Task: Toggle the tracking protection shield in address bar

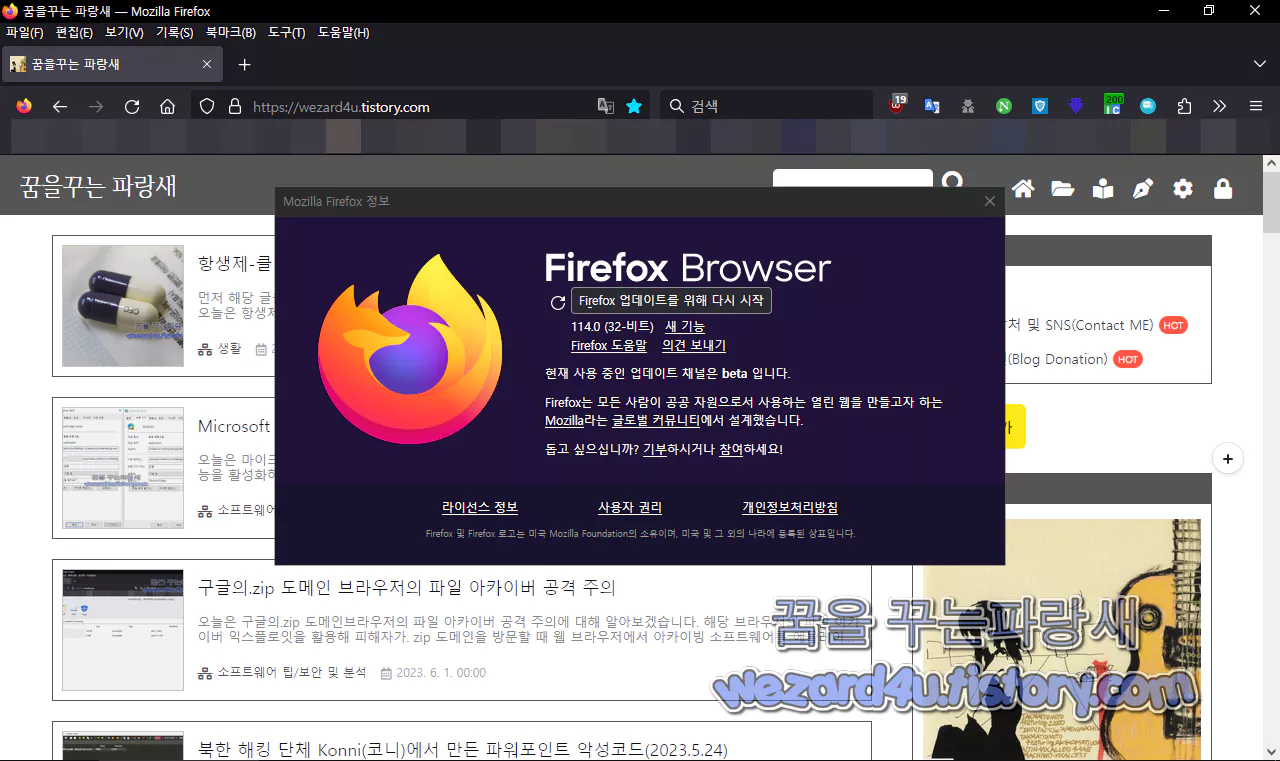Action: tap(206, 105)
